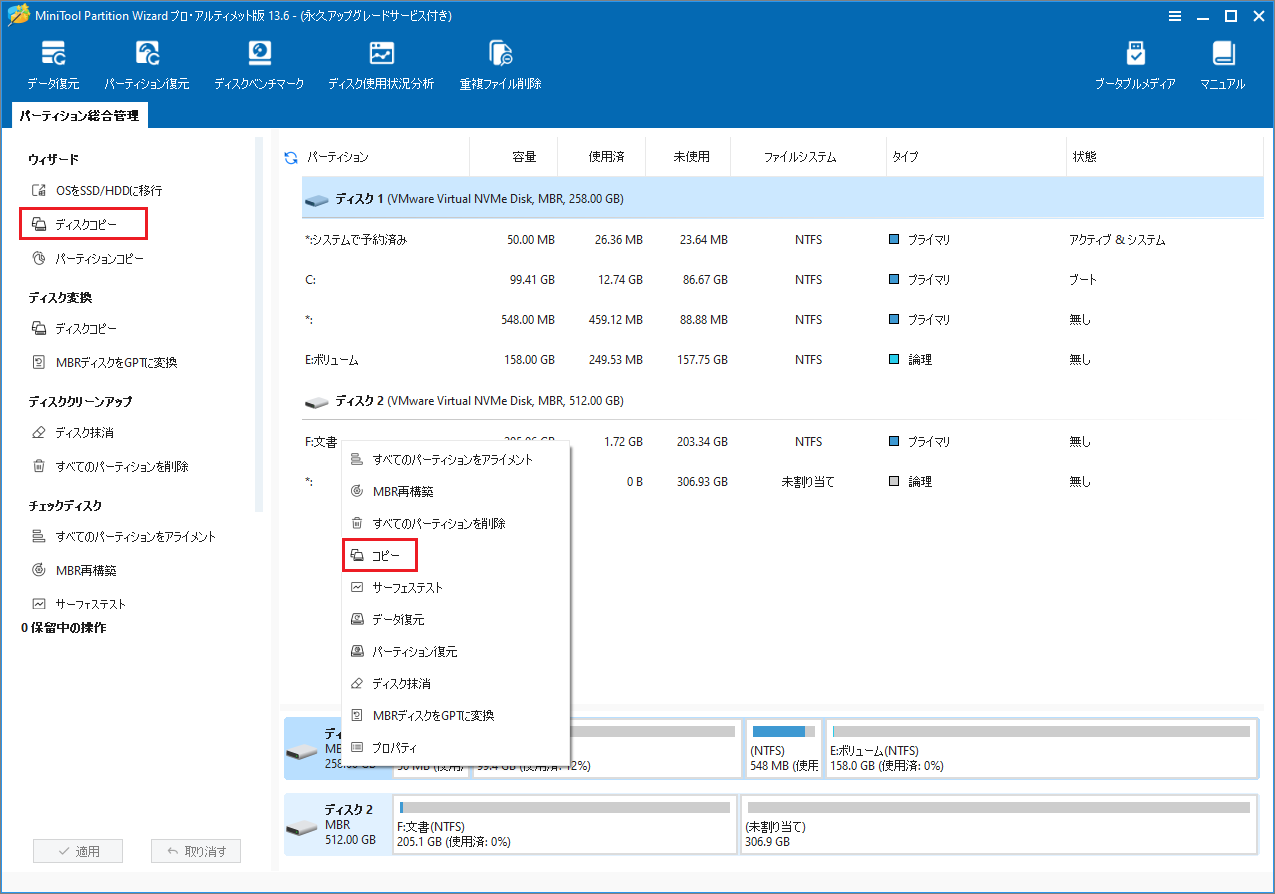Image resolution: width=1275 pixels, height=894 pixels.
Task: Click the 取り消す button
Action: (x=196, y=851)
